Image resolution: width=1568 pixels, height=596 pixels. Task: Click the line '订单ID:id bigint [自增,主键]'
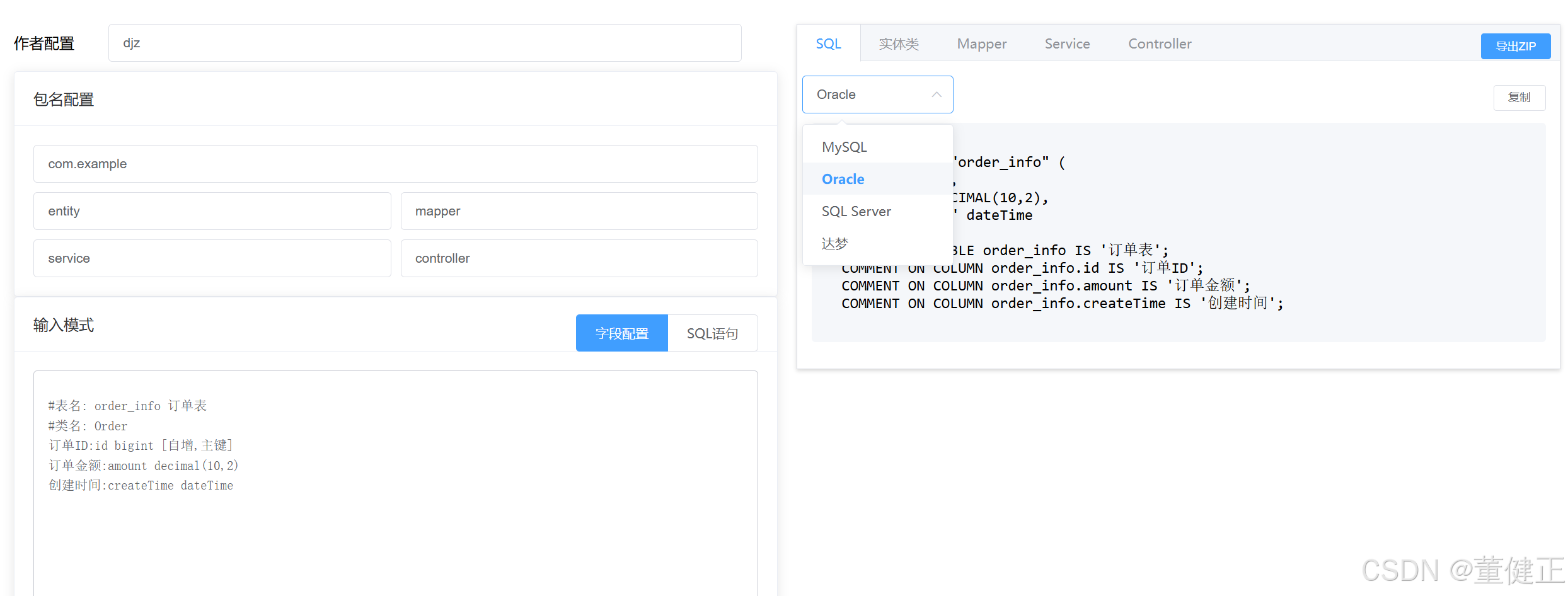point(141,445)
